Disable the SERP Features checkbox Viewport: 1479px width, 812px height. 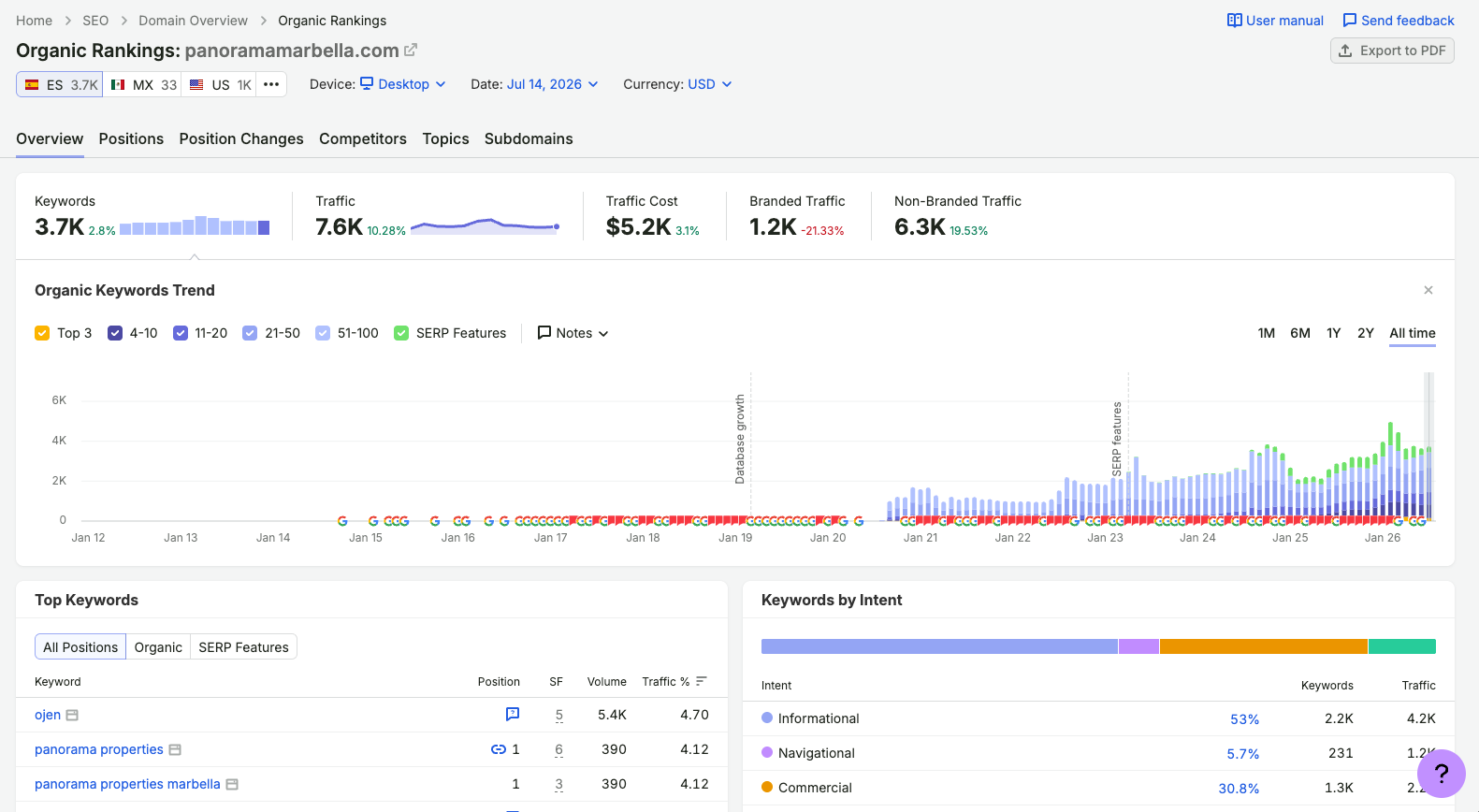pyautogui.click(x=401, y=333)
